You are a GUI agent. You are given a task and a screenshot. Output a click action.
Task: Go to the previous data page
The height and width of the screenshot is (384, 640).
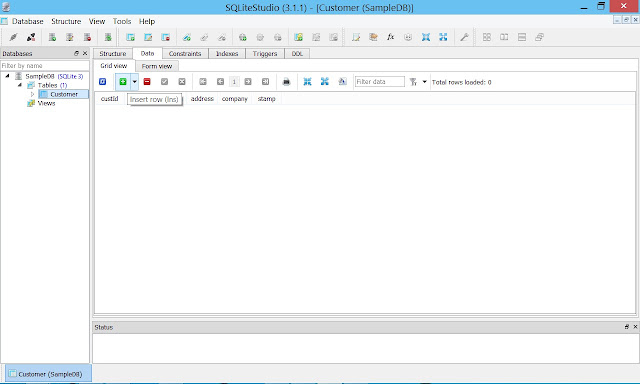click(x=220, y=82)
